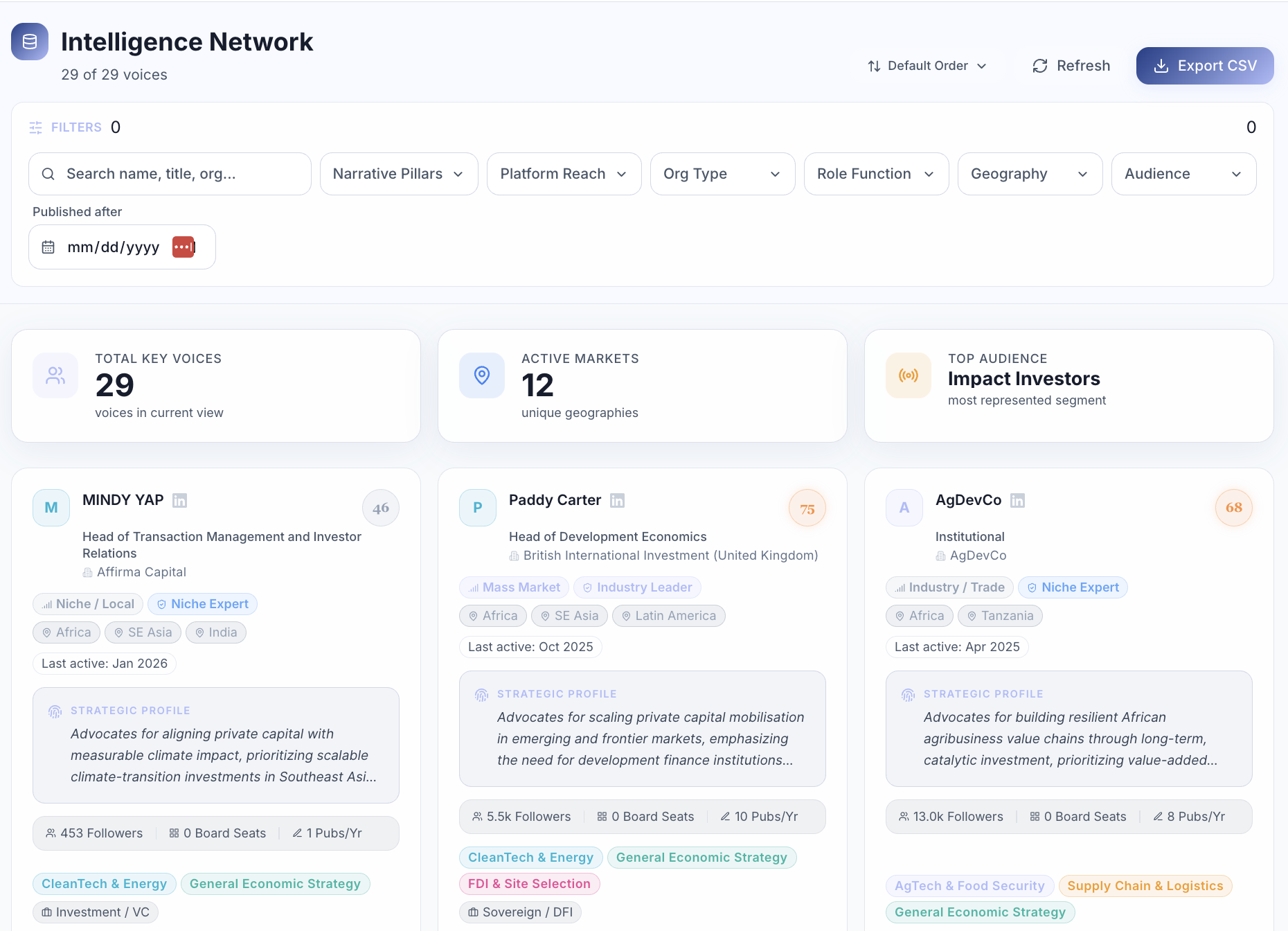1288x931 pixels.
Task: Click Paddy Carter's P avatar
Action: coord(478,508)
